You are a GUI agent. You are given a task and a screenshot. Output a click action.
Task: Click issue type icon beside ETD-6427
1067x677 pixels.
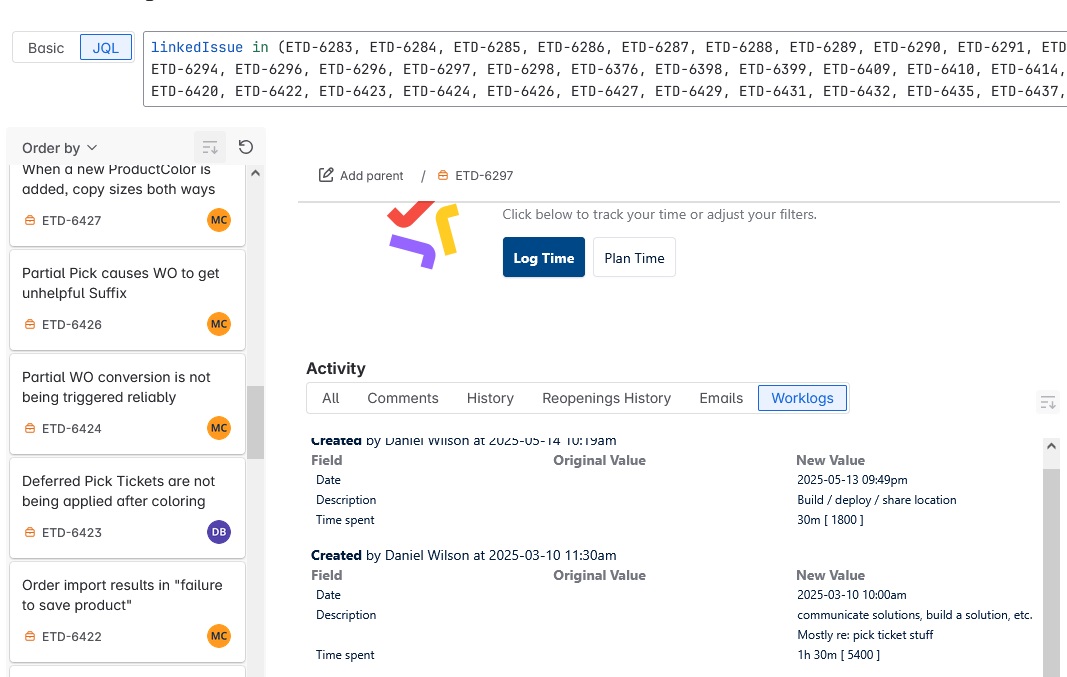(x=30, y=220)
